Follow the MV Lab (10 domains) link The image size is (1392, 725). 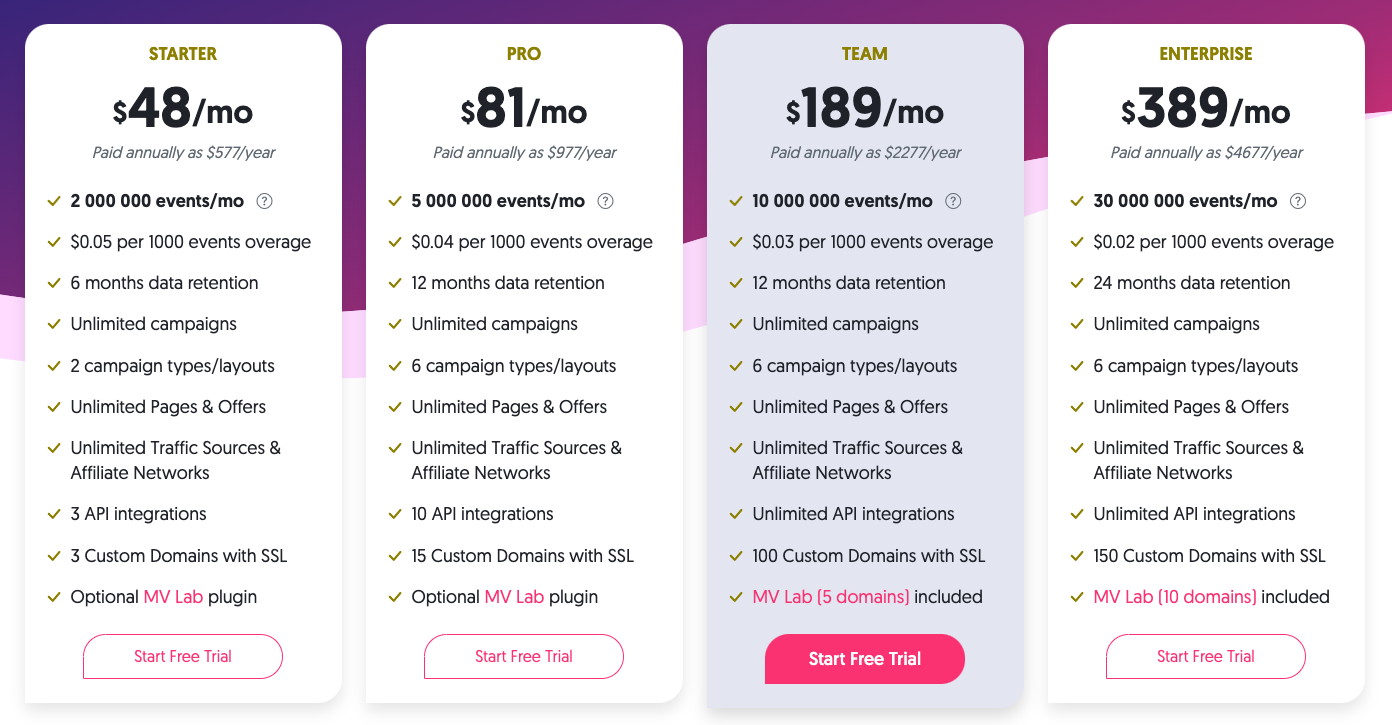[x=1175, y=597]
